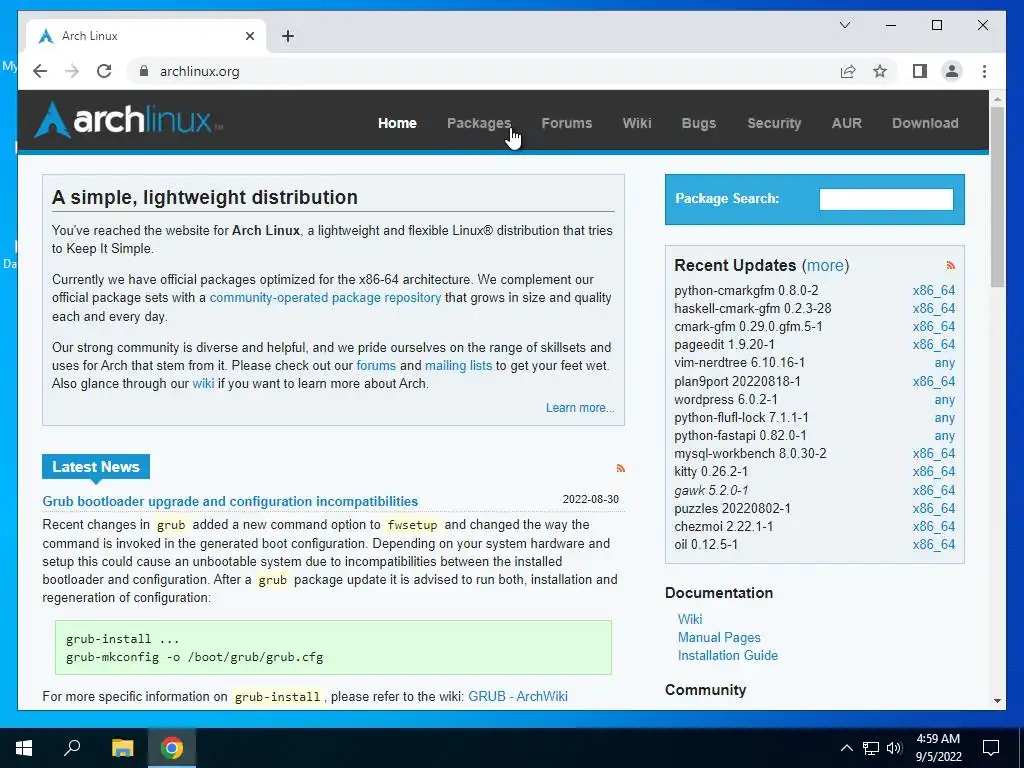Click the Chrome profile avatar icon
The width and height of the screenshot is (1024, 768).
pyautogui.click(x=952, y=71)
